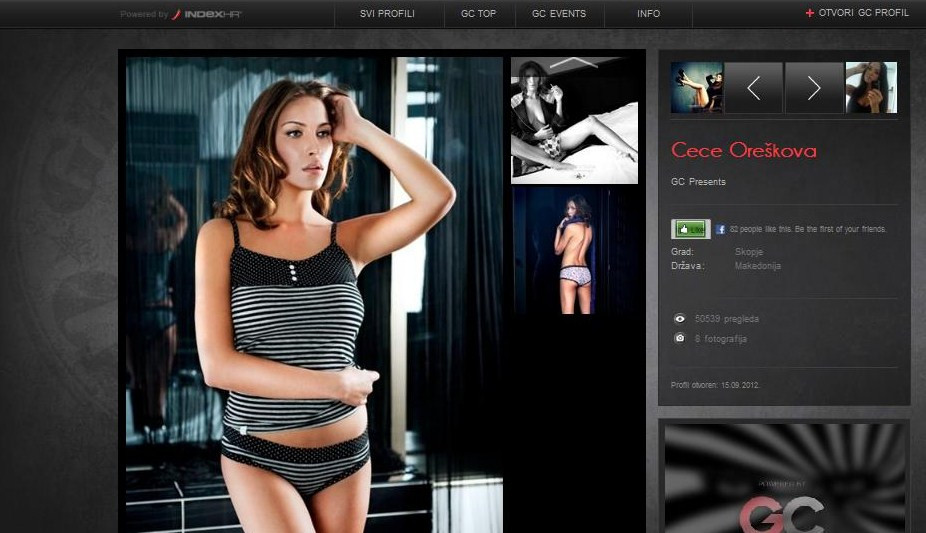Select the INFO menu item

pos(648,14)
